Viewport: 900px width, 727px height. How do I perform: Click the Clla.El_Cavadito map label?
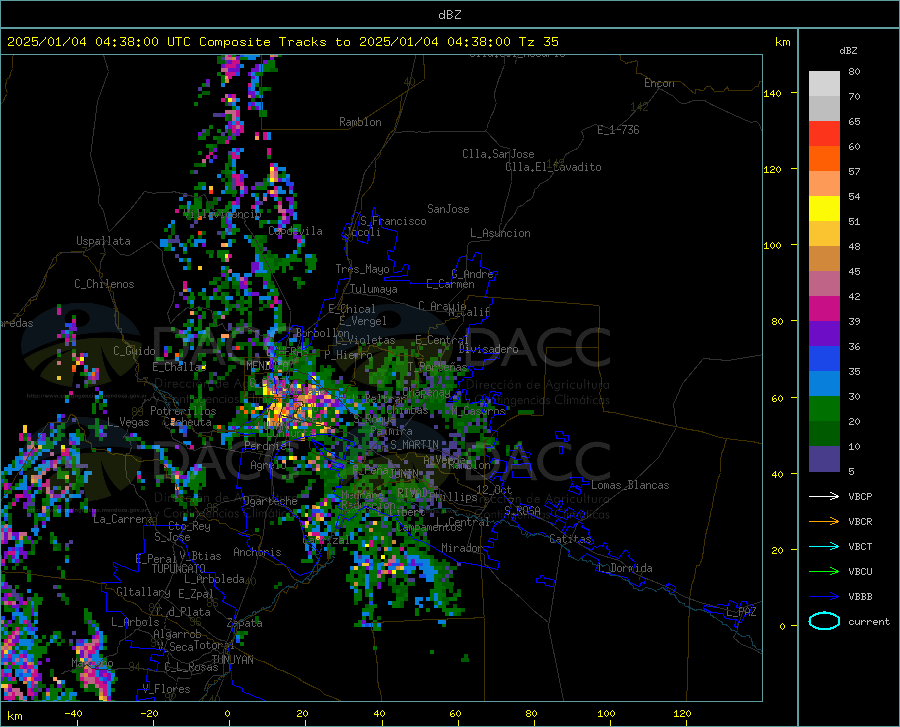pyautogui.click(x=553, y=167)
